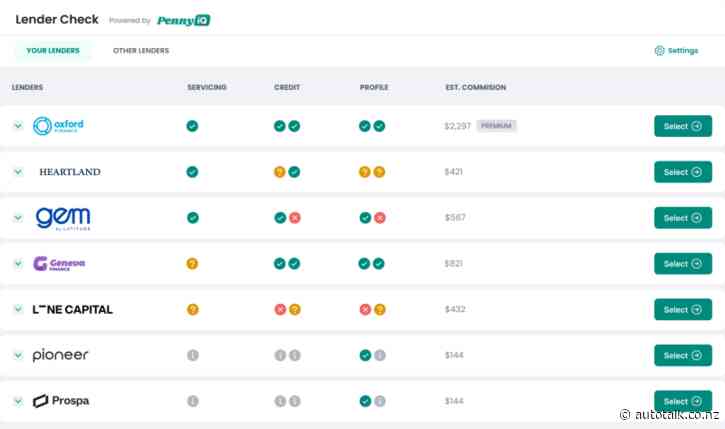The width and height of the screenshot is (725, 429).
Task: Click Pioneer profile grey info icon
Action: [380, 355]
